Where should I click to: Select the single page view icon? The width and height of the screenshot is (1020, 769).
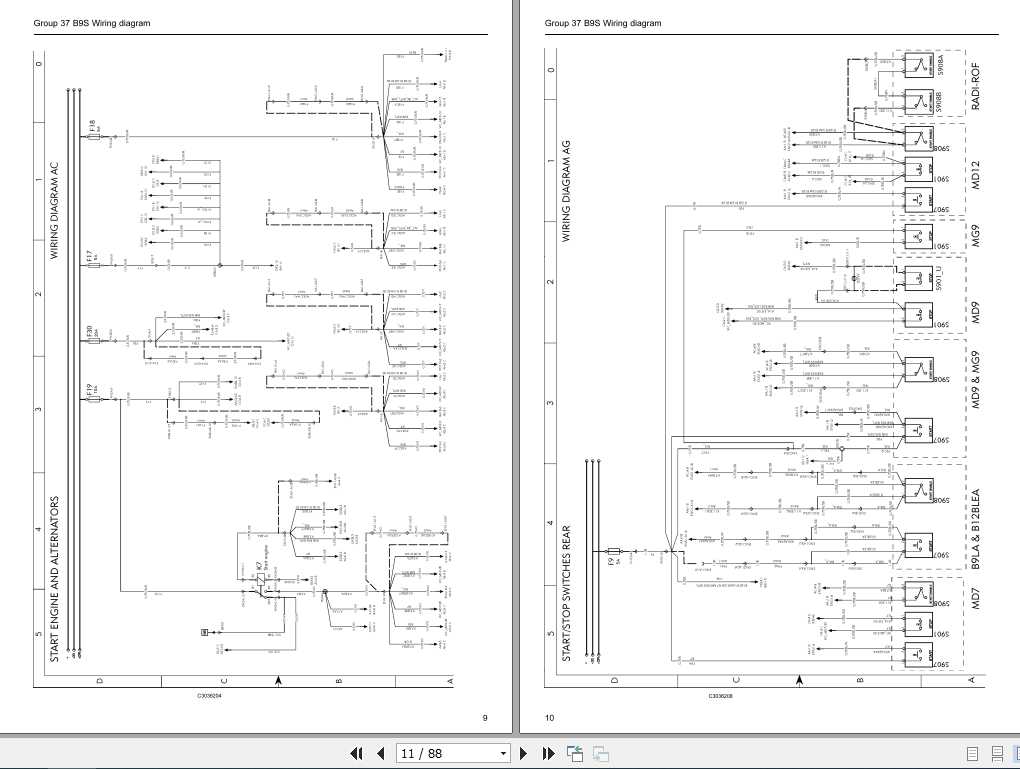970,753
